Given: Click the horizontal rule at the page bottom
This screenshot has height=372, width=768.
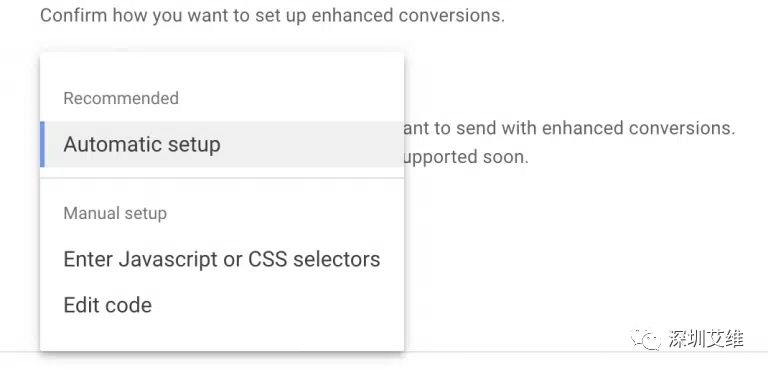Looking at the screenshot, I should click(x=586, y=351).
